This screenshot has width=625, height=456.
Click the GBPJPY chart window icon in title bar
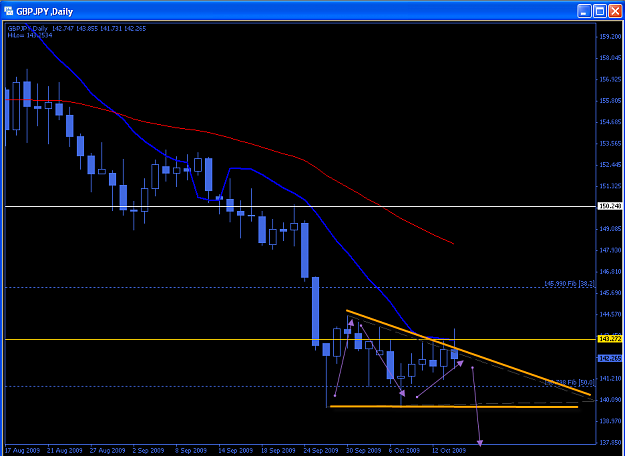pyautogui.click(x=8, y=11)
